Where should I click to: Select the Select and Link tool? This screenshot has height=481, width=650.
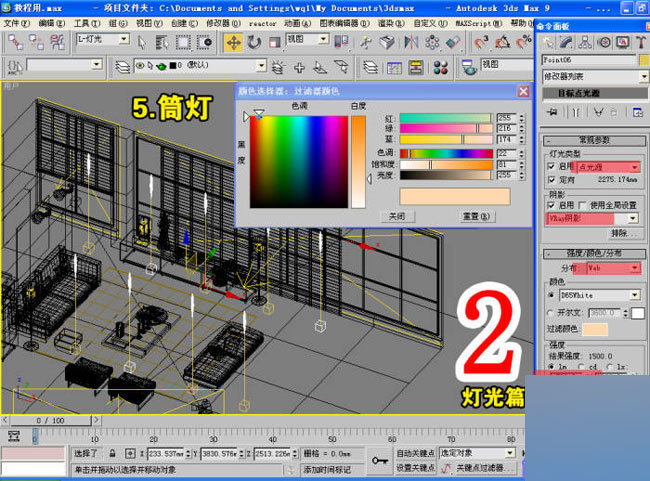click(x=15, y=42)
